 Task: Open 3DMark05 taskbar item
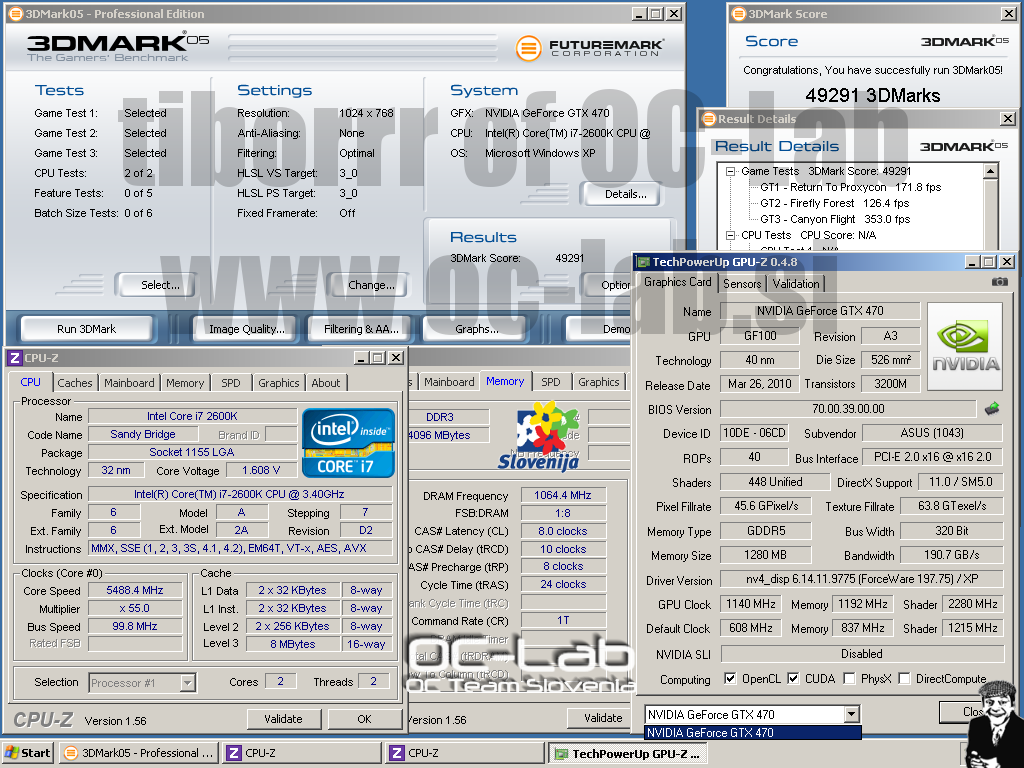click(x=138, y=753)
